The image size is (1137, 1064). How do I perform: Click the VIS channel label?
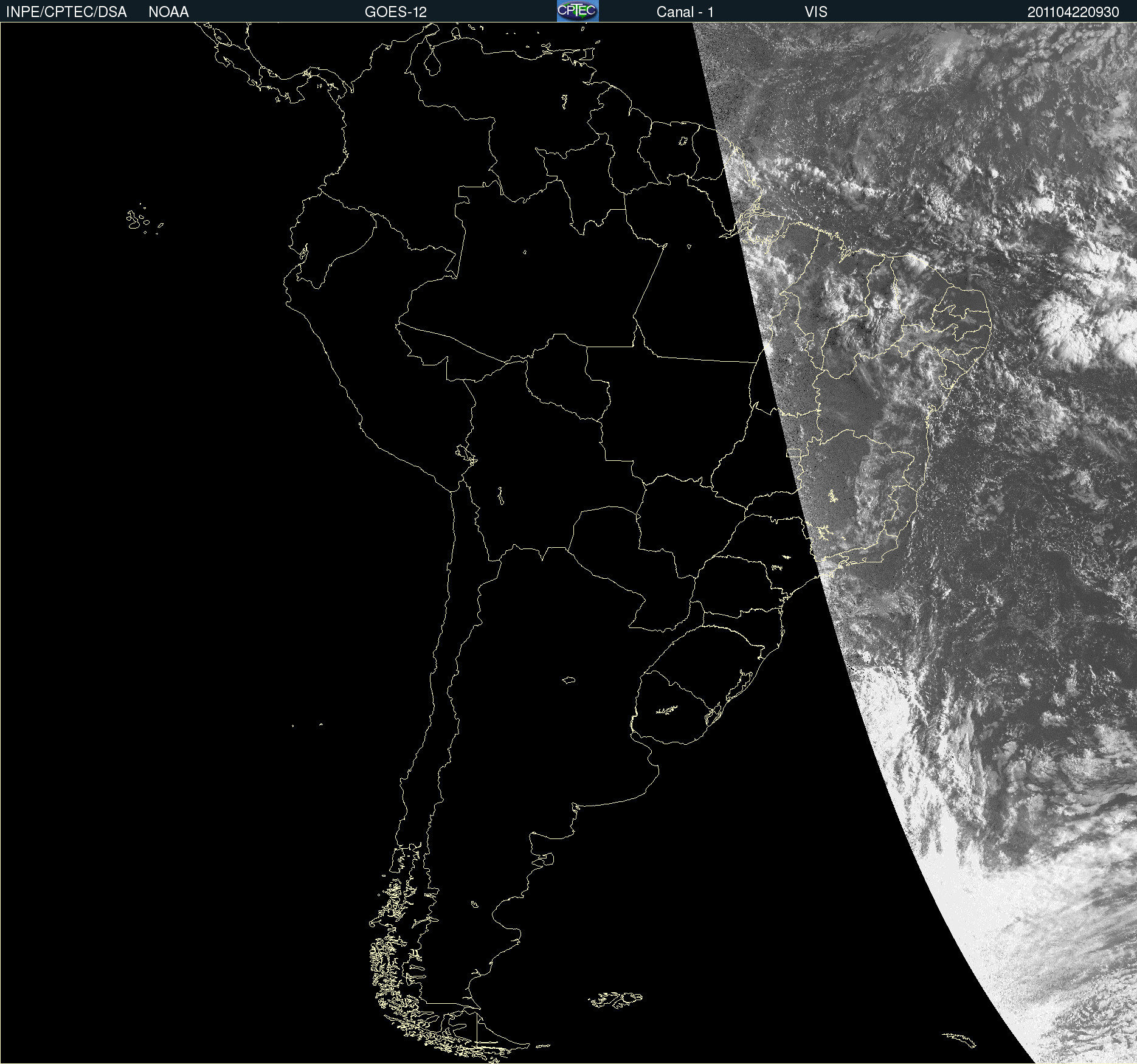point(816,12)
